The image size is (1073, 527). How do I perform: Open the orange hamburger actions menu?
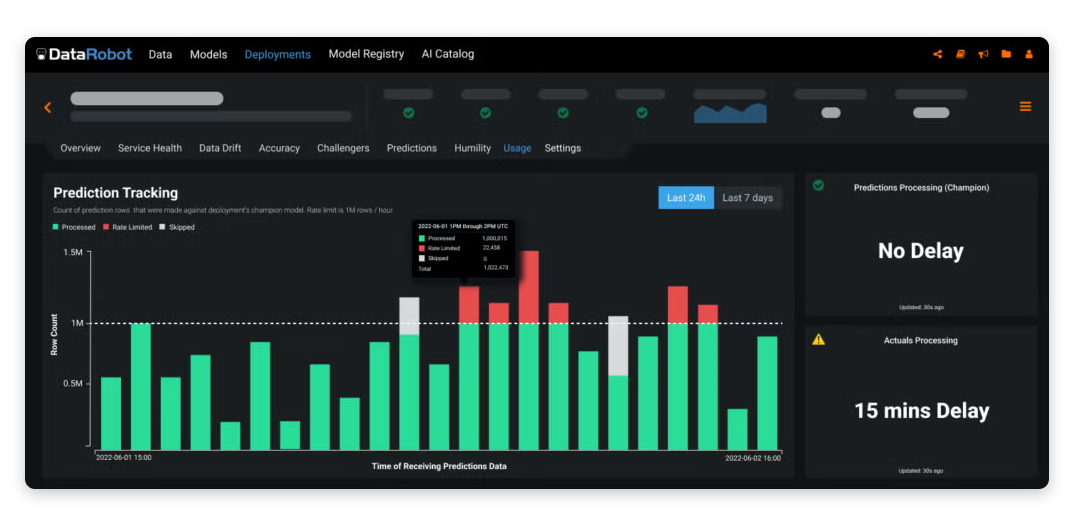point(1025,106)
